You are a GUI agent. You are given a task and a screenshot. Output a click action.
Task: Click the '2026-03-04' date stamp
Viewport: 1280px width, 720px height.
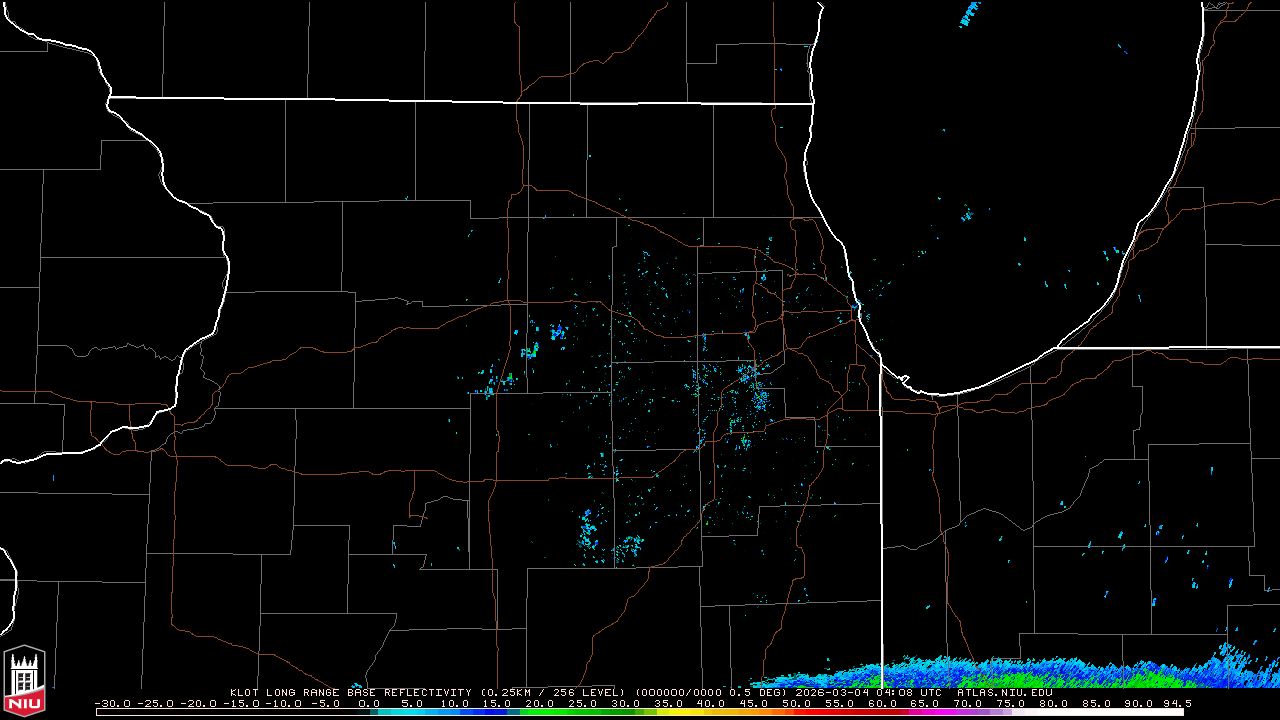[832, 692]
